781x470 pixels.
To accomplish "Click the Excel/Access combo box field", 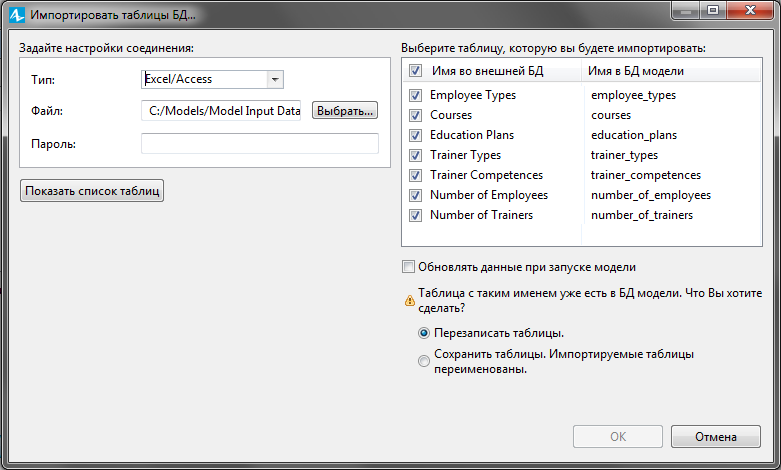I will [212, 79].
